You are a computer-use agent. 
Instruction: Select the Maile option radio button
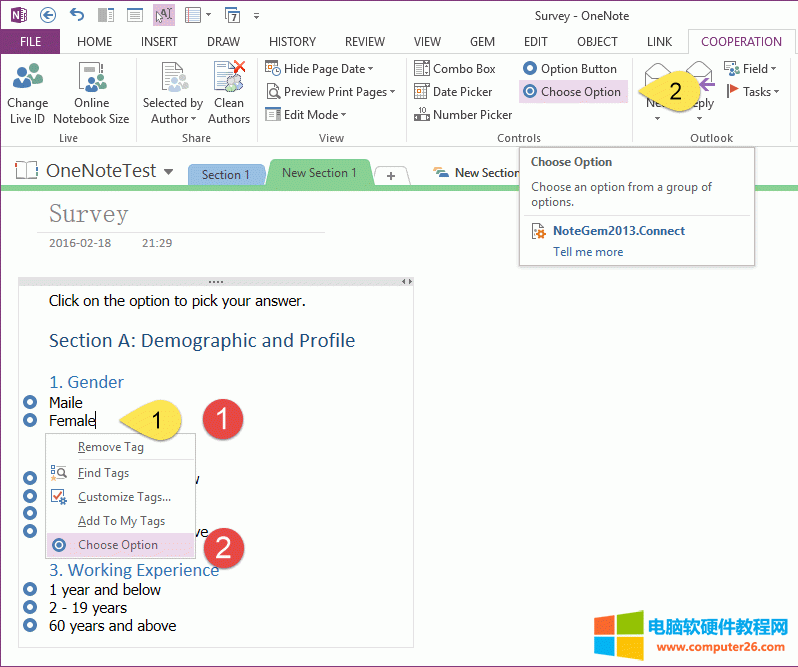[x=30, y=402]
